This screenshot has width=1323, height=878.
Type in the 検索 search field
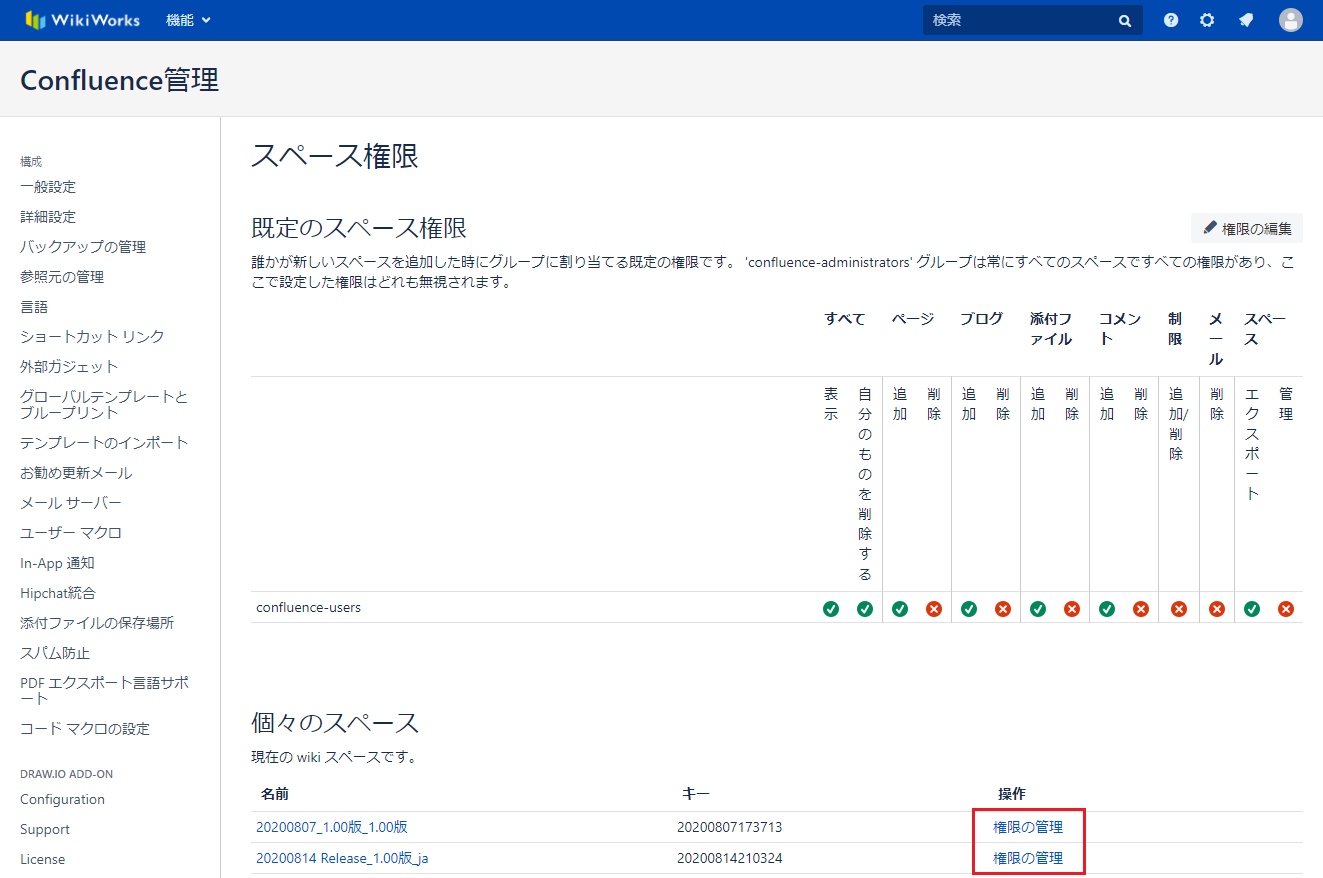coord(1020,20)
